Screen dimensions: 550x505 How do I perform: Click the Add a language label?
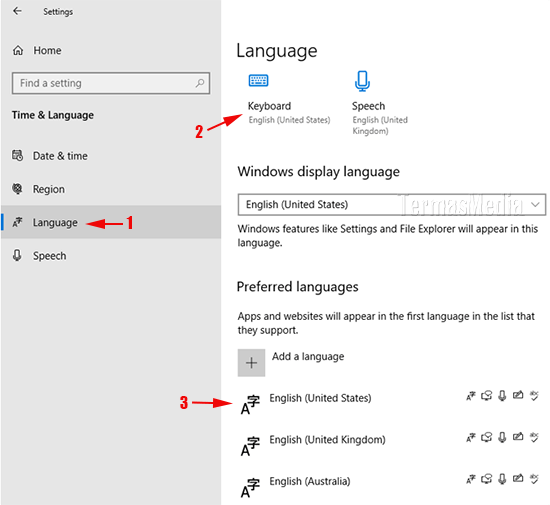(308, 356)
